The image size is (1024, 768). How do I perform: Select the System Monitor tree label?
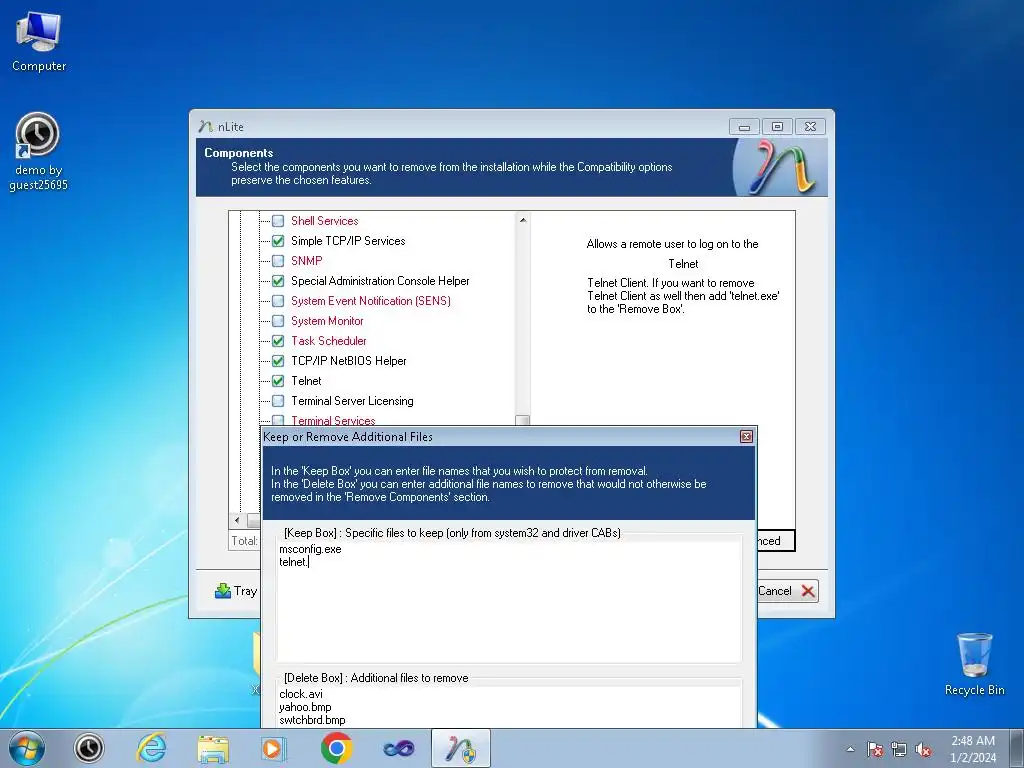(x=327, y=321)
